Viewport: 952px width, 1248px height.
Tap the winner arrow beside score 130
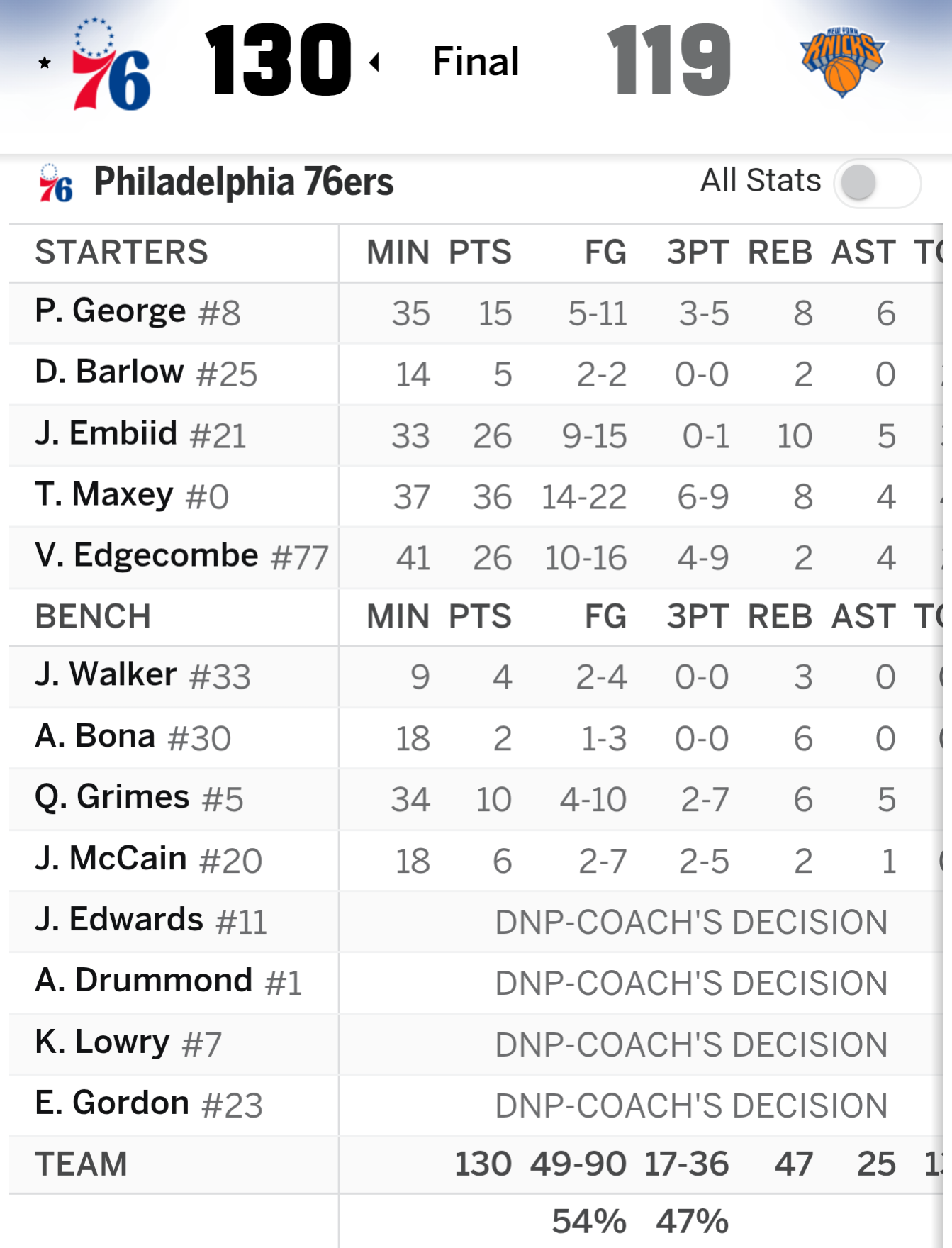point(375,62)
